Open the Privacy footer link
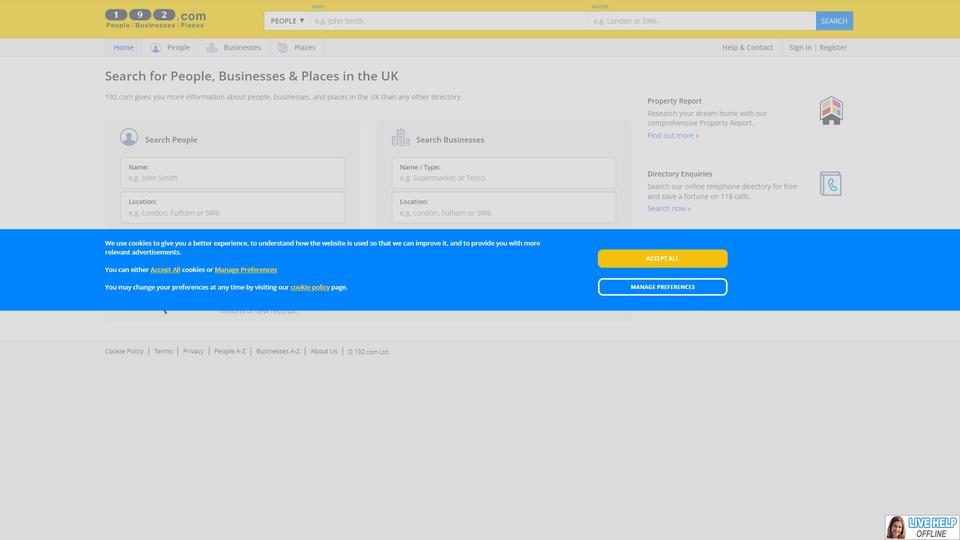Screen dimensions: 960x540 (x=193, y=351)
